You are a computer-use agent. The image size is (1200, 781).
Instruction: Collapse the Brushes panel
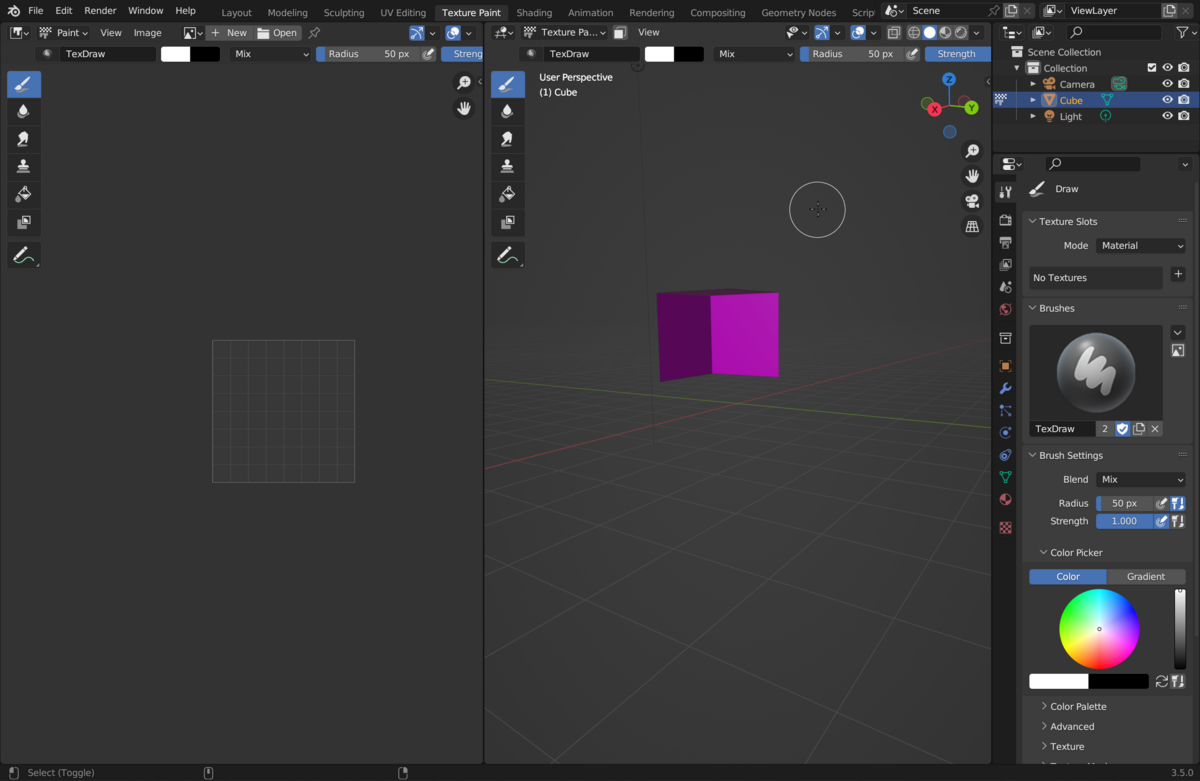pyautogui.click(x=1033, y=308)
